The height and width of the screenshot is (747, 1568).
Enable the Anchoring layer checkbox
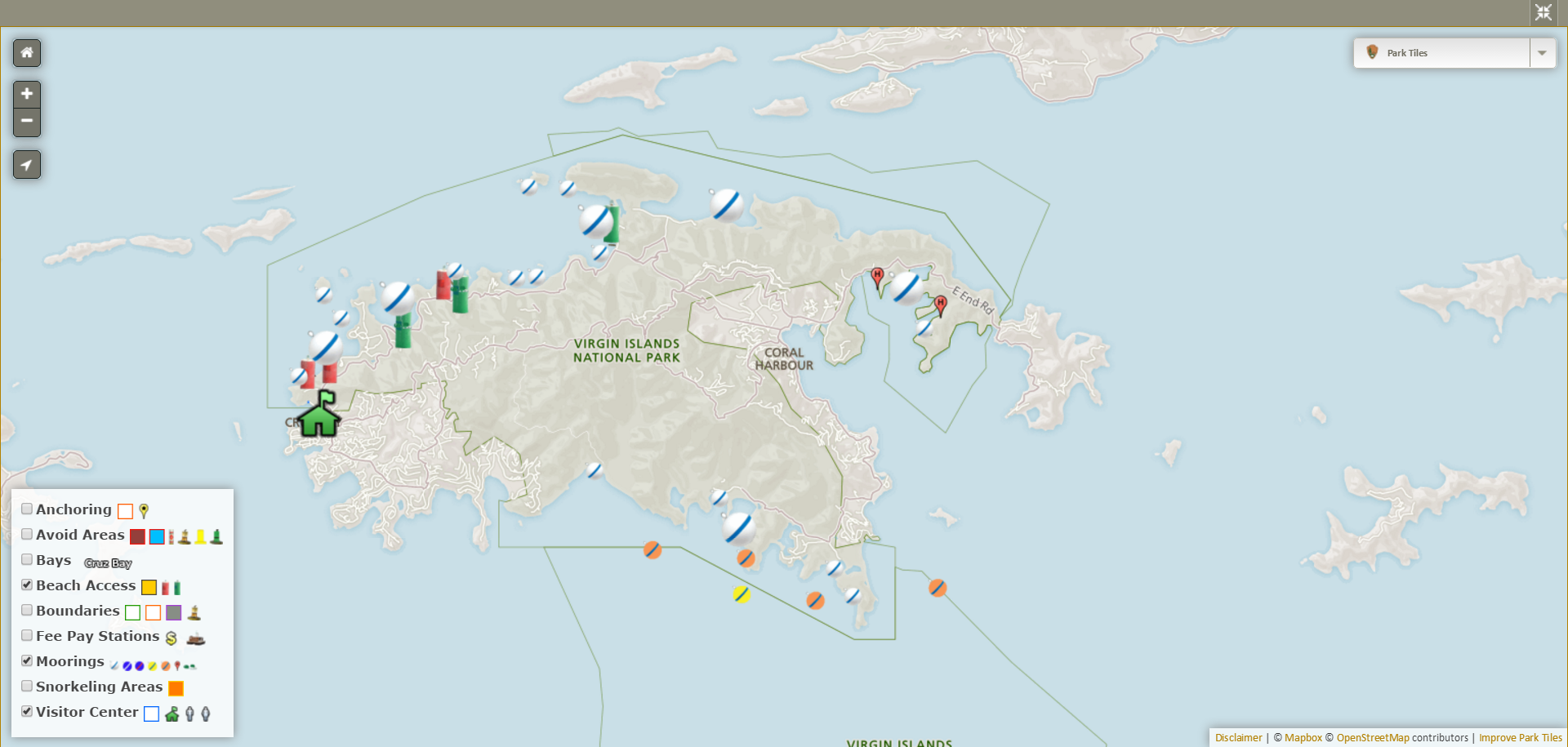click(27, 509)
